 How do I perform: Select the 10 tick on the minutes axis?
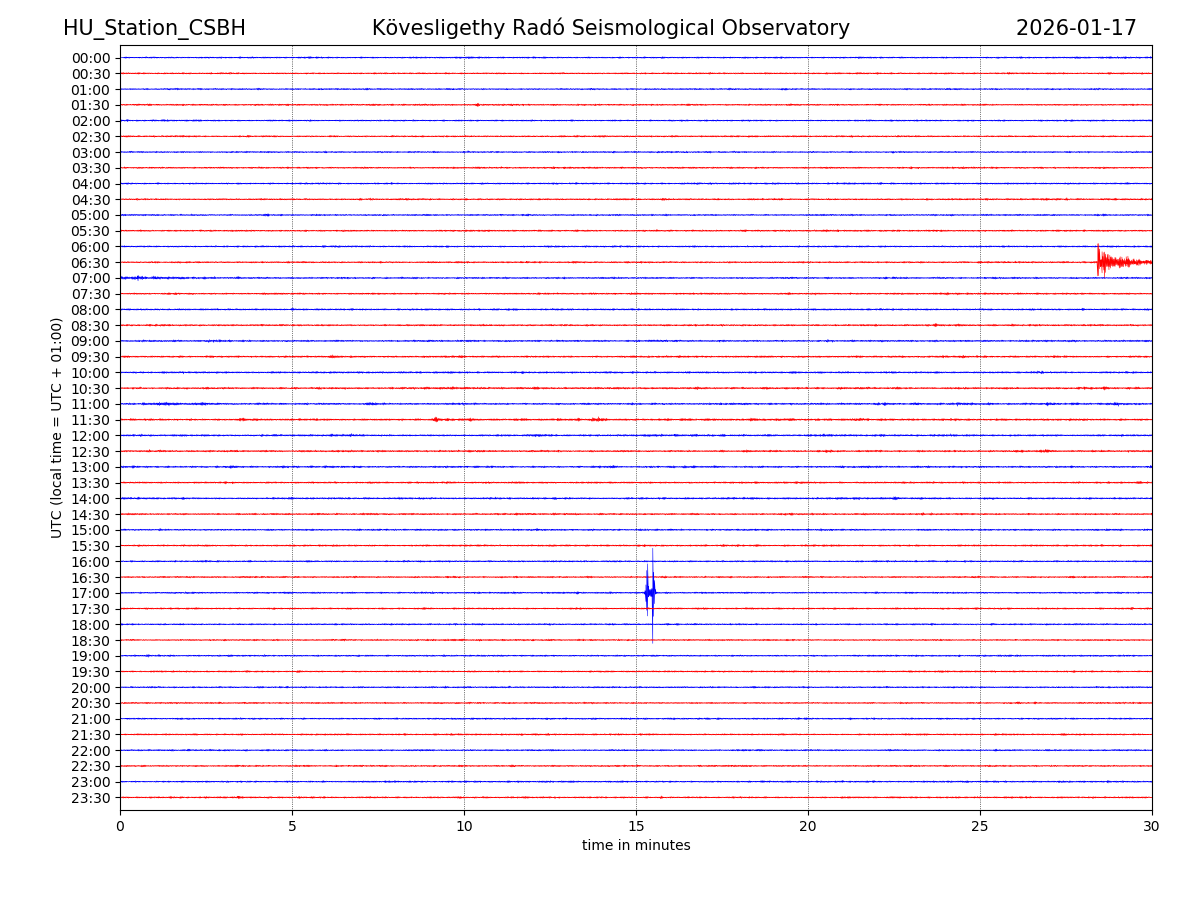(x=464, y=826)
